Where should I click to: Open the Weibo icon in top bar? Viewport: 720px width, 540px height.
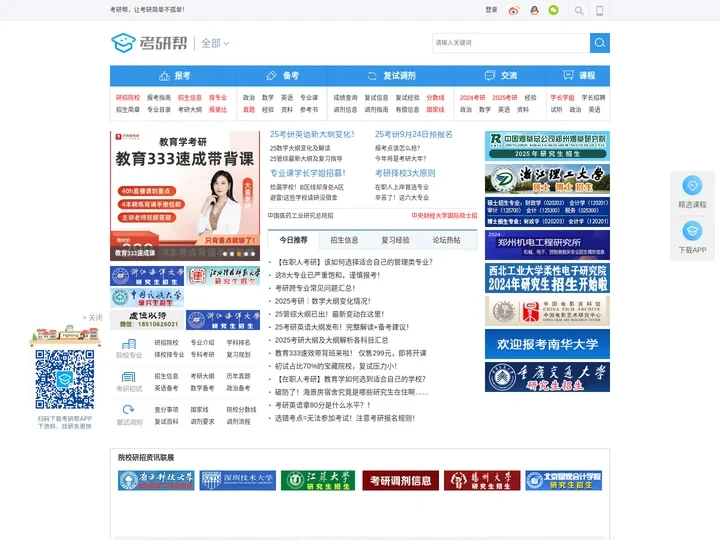pos(514,11)
